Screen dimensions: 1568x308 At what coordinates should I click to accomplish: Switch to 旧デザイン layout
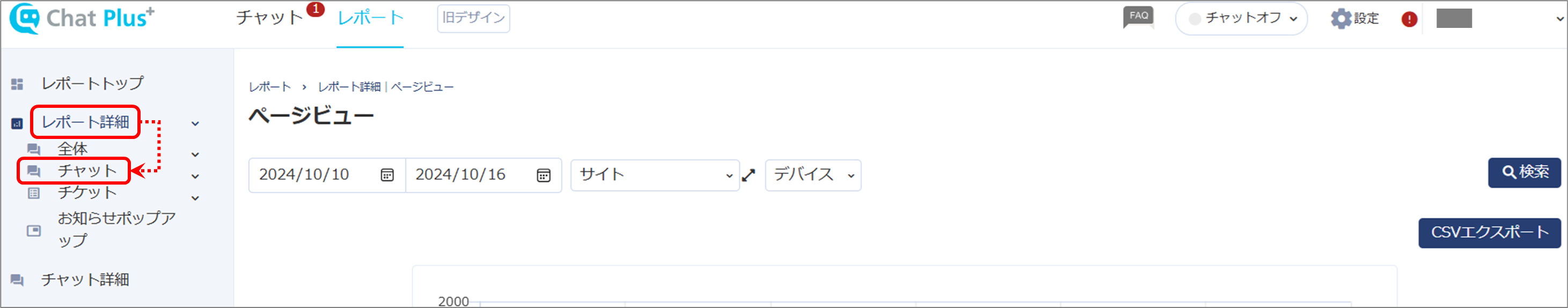pyautogui.click(x=473, y=18)
